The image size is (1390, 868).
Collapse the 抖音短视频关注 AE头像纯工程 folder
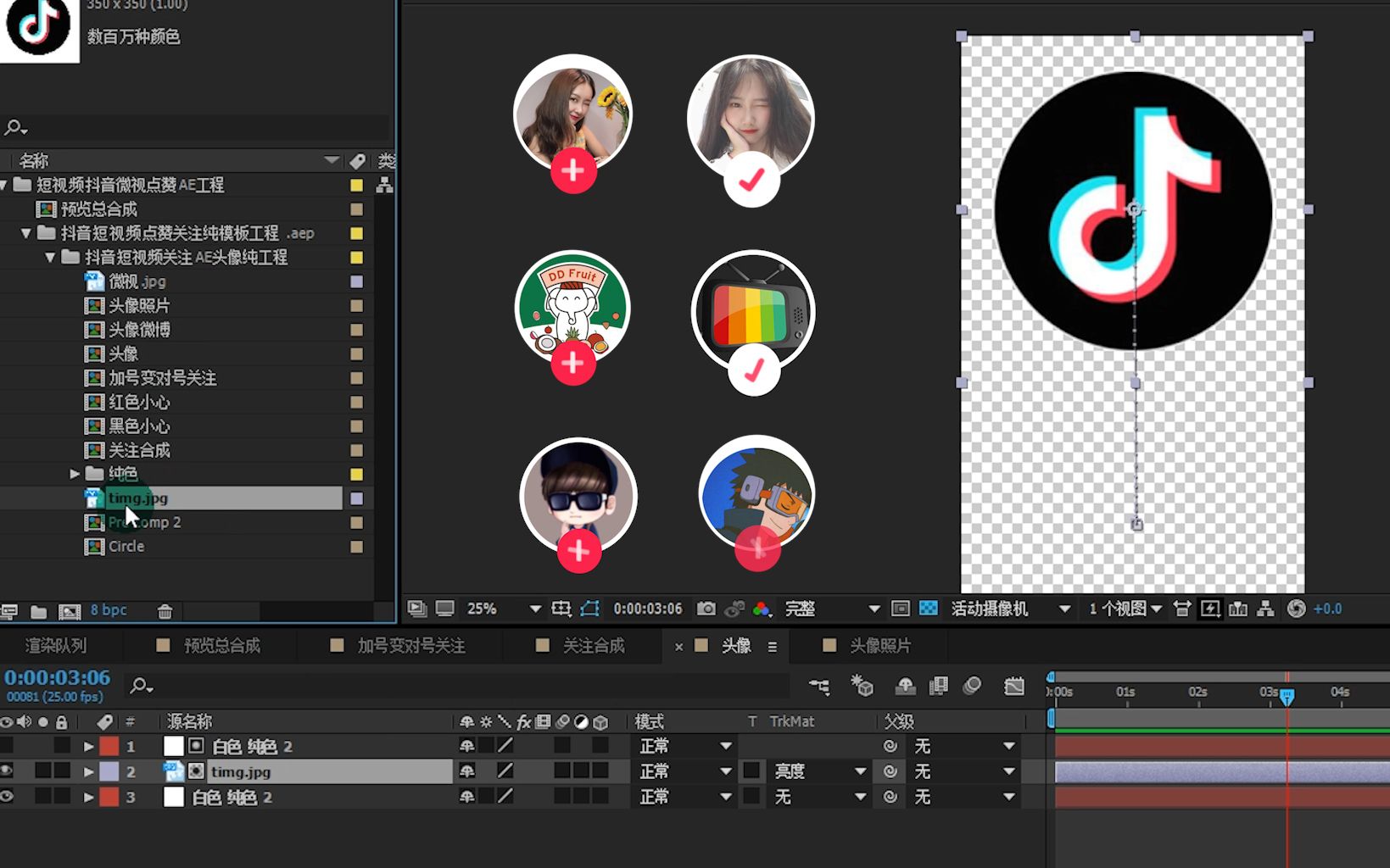(50, 257)
